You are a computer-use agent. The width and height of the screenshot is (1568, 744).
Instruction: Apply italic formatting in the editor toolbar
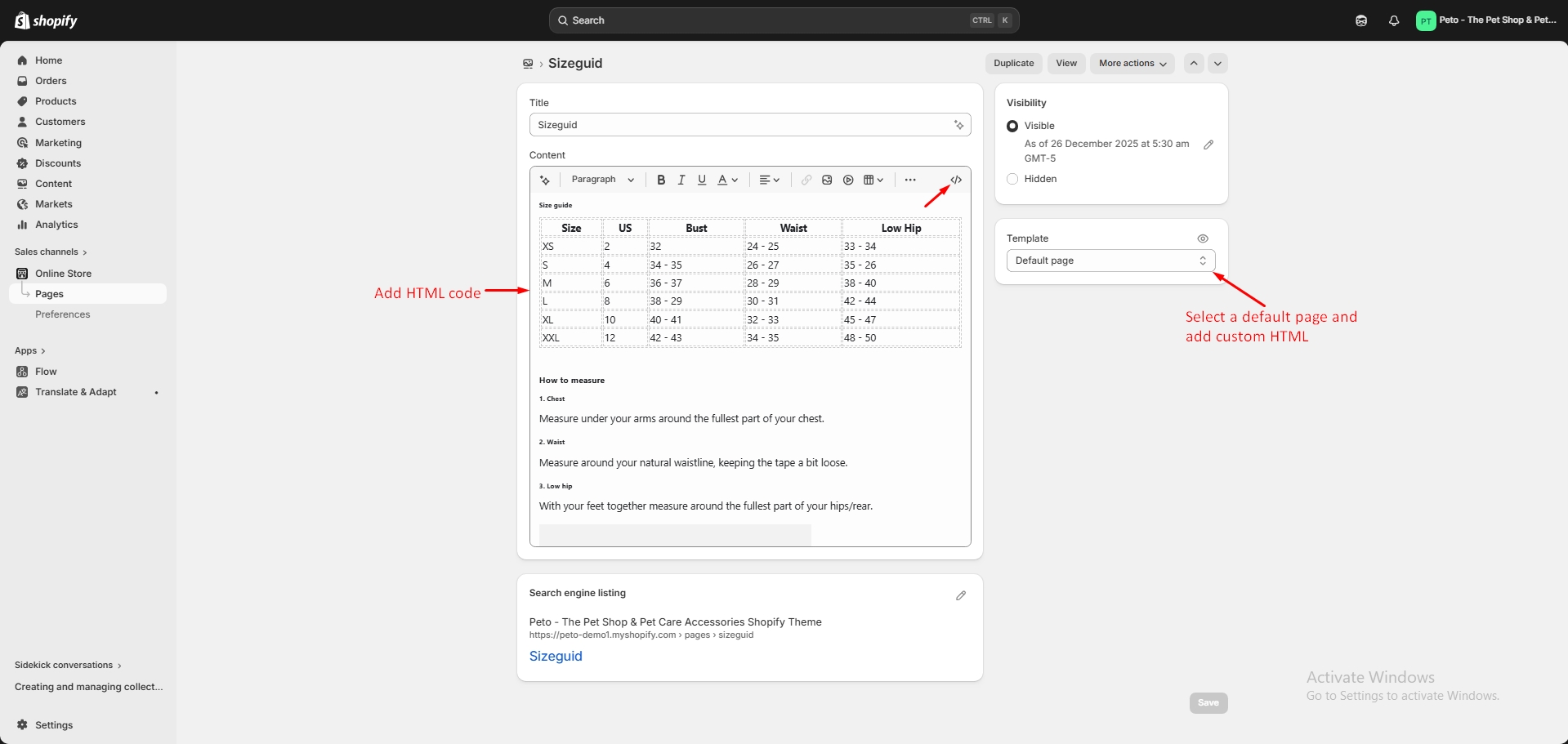(x=681, y=180)
